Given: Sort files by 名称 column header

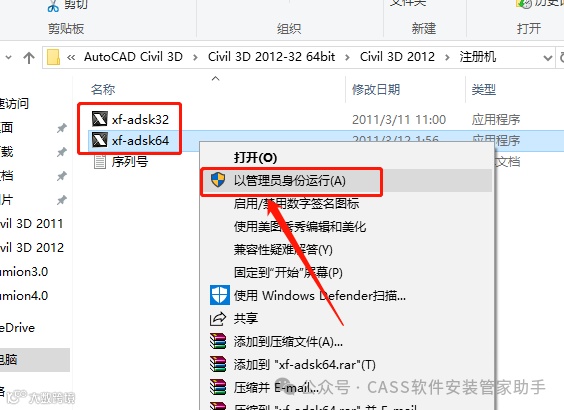Looking at the screenshot, I should 103,89.
